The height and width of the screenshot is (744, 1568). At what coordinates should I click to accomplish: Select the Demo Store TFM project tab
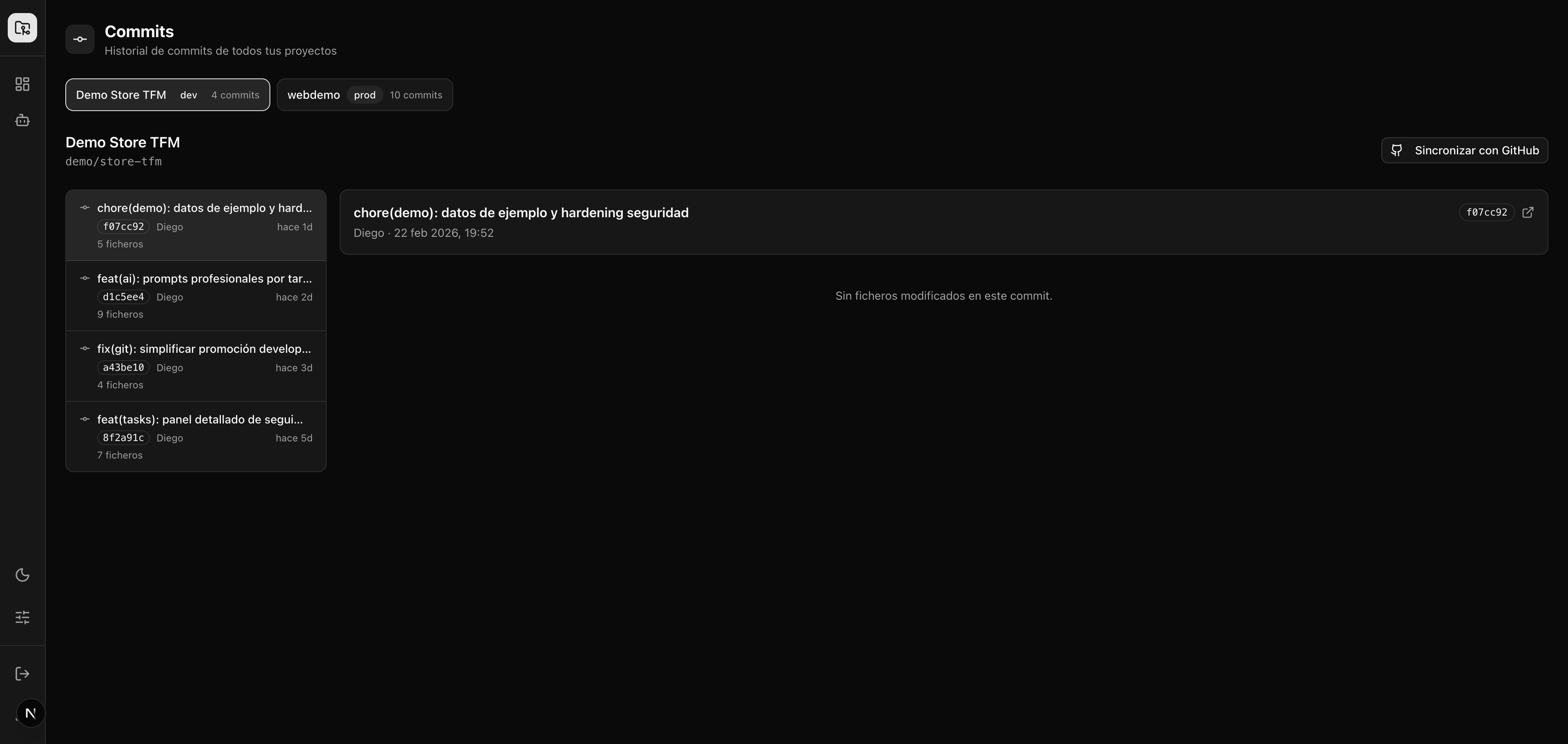(167, 95)
